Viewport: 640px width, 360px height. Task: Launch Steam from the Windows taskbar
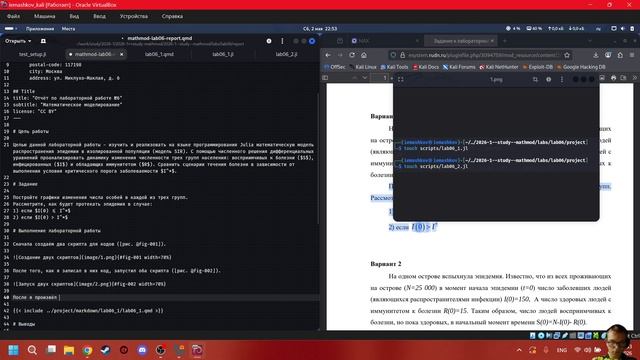click(106, 350)
